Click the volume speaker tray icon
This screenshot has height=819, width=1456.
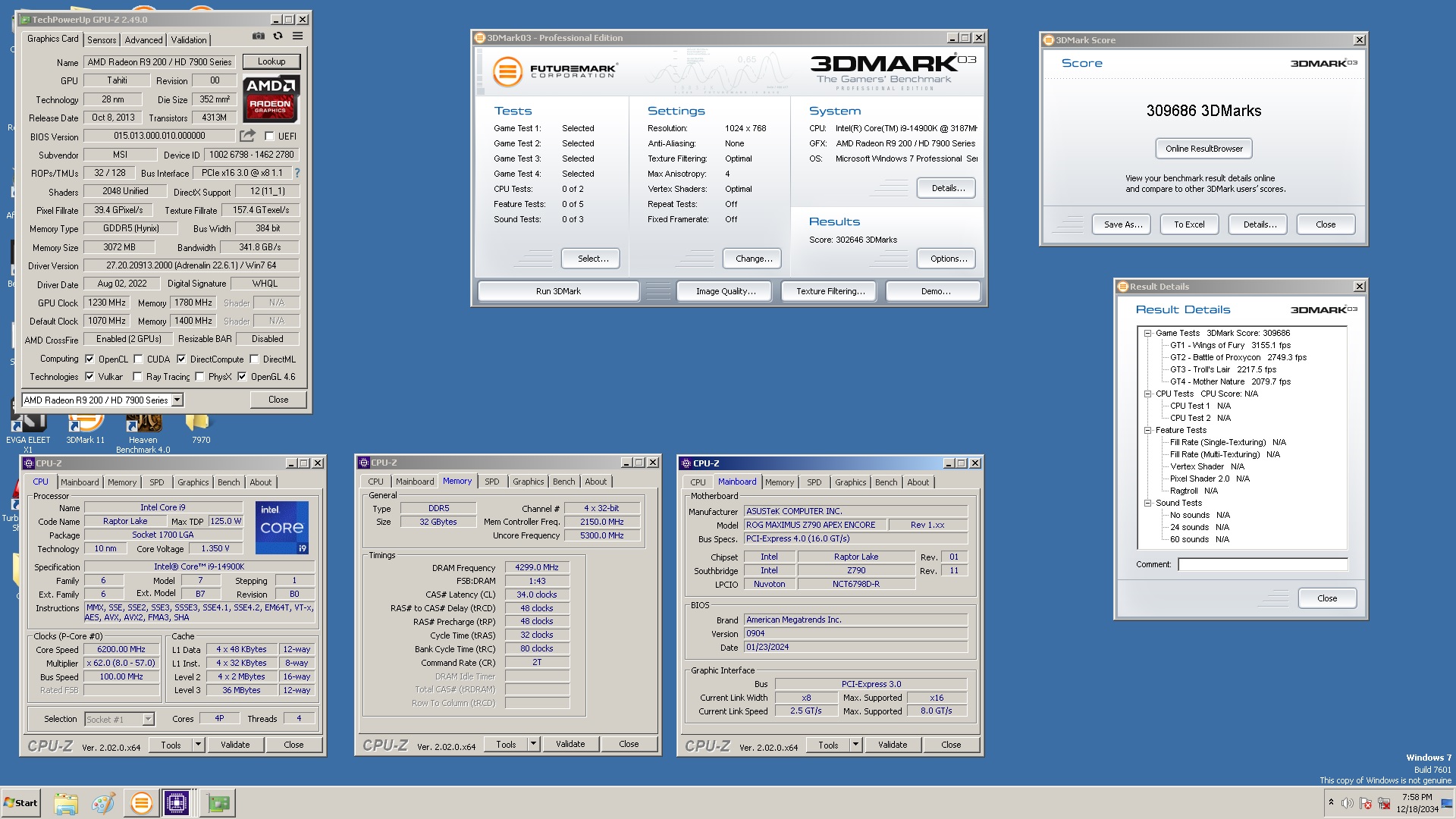[1348, 803]
